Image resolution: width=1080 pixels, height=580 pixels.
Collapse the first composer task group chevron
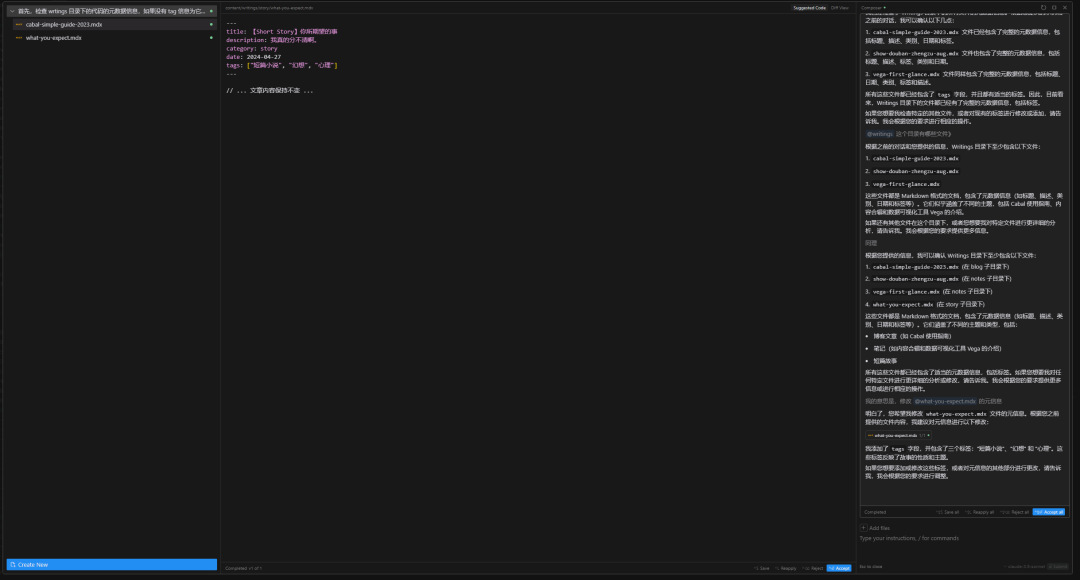pyautogui.click(x=10, y=11)
